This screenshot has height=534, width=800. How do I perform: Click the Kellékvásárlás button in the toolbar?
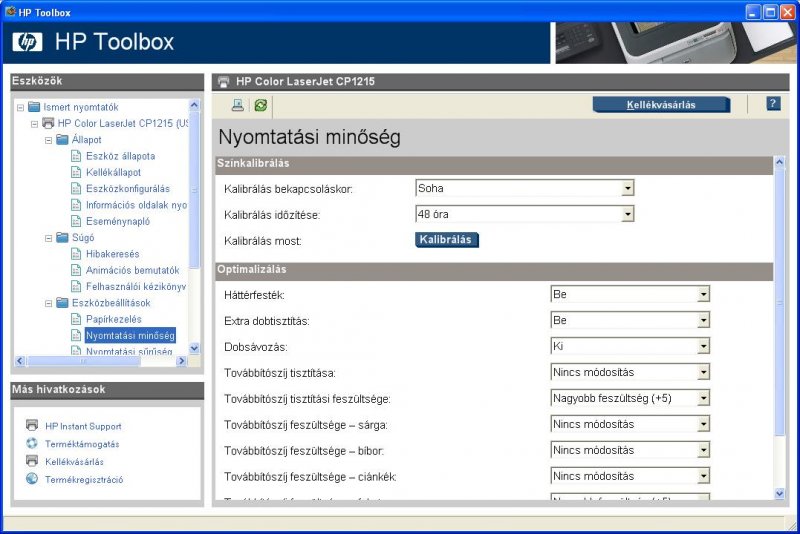(x=661, y=105)
